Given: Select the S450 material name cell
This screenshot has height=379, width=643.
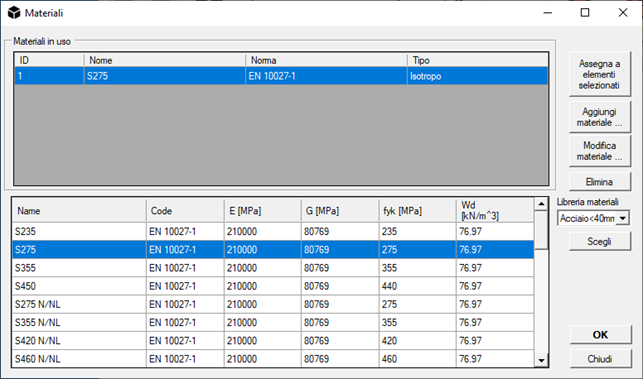Looking at the screenshot, I should (x=79, y=286).
